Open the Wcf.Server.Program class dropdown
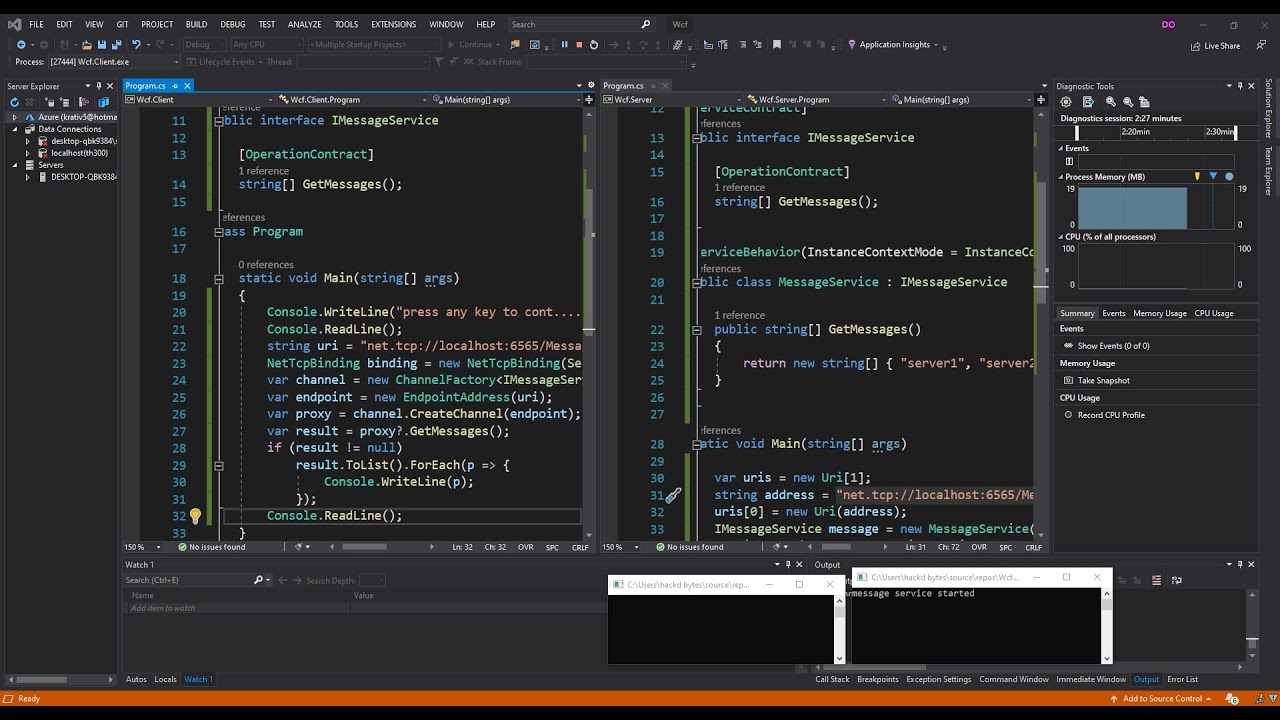This screenshot has width=1280, height=720. point(812,100)
